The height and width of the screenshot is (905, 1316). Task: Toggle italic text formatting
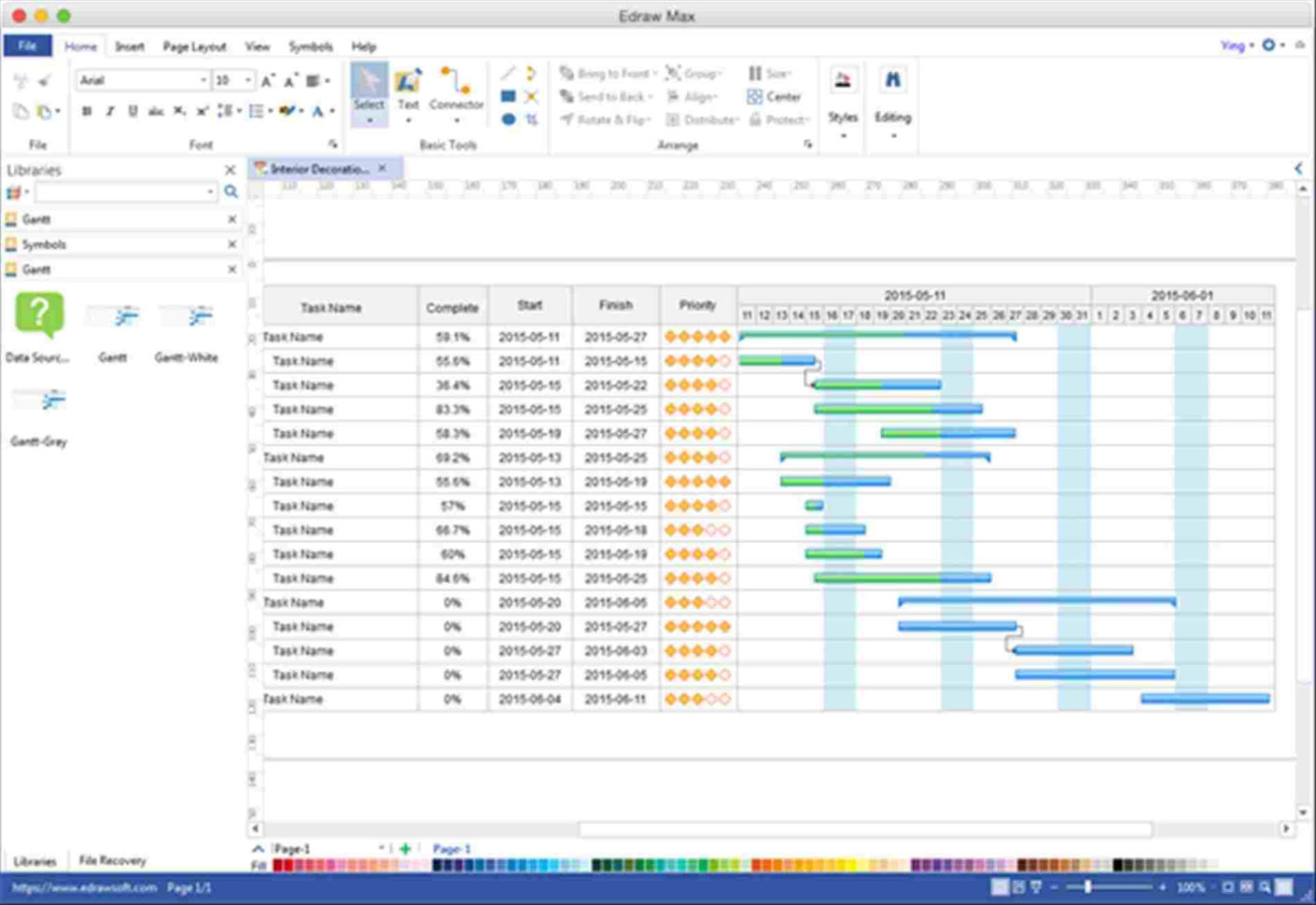(x=109, y=112)
